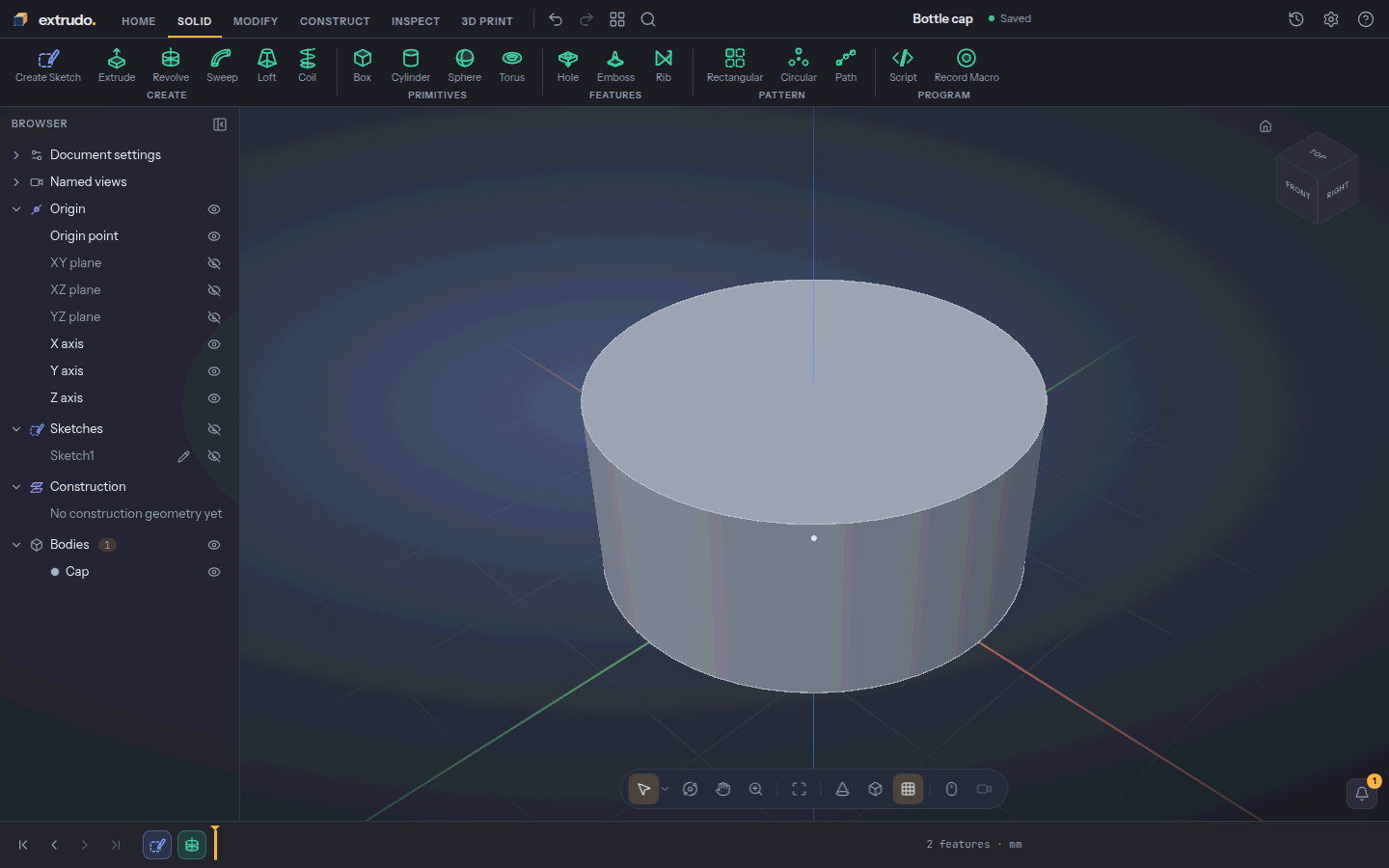Screen dimensions: 1389x868
Task: Open the CONSTRUCT tab
Action: pos(335,20)
